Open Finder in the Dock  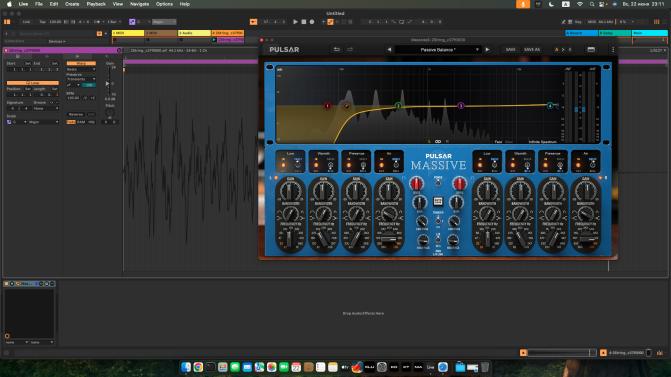(x=186, y=367)
